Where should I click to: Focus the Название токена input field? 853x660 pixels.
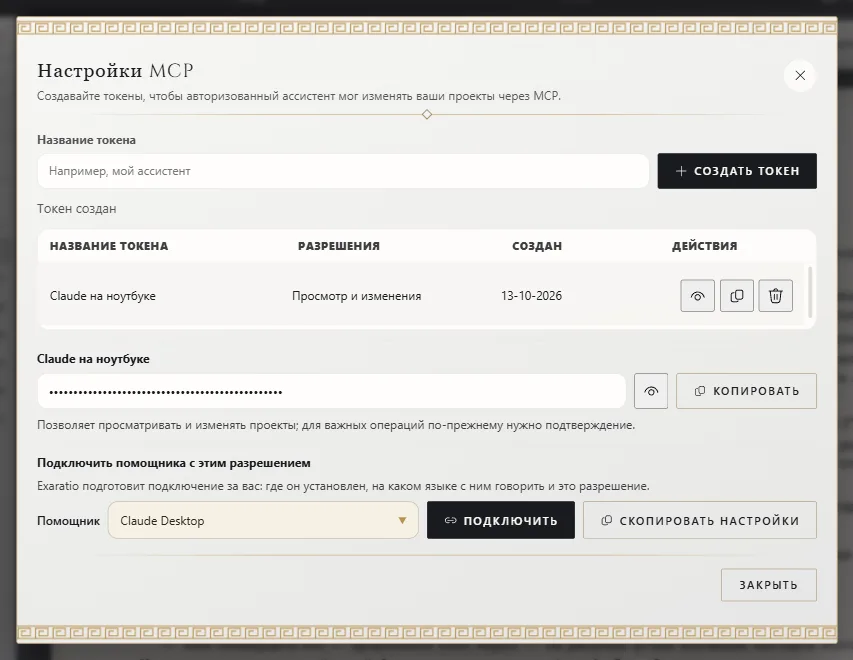343,171
